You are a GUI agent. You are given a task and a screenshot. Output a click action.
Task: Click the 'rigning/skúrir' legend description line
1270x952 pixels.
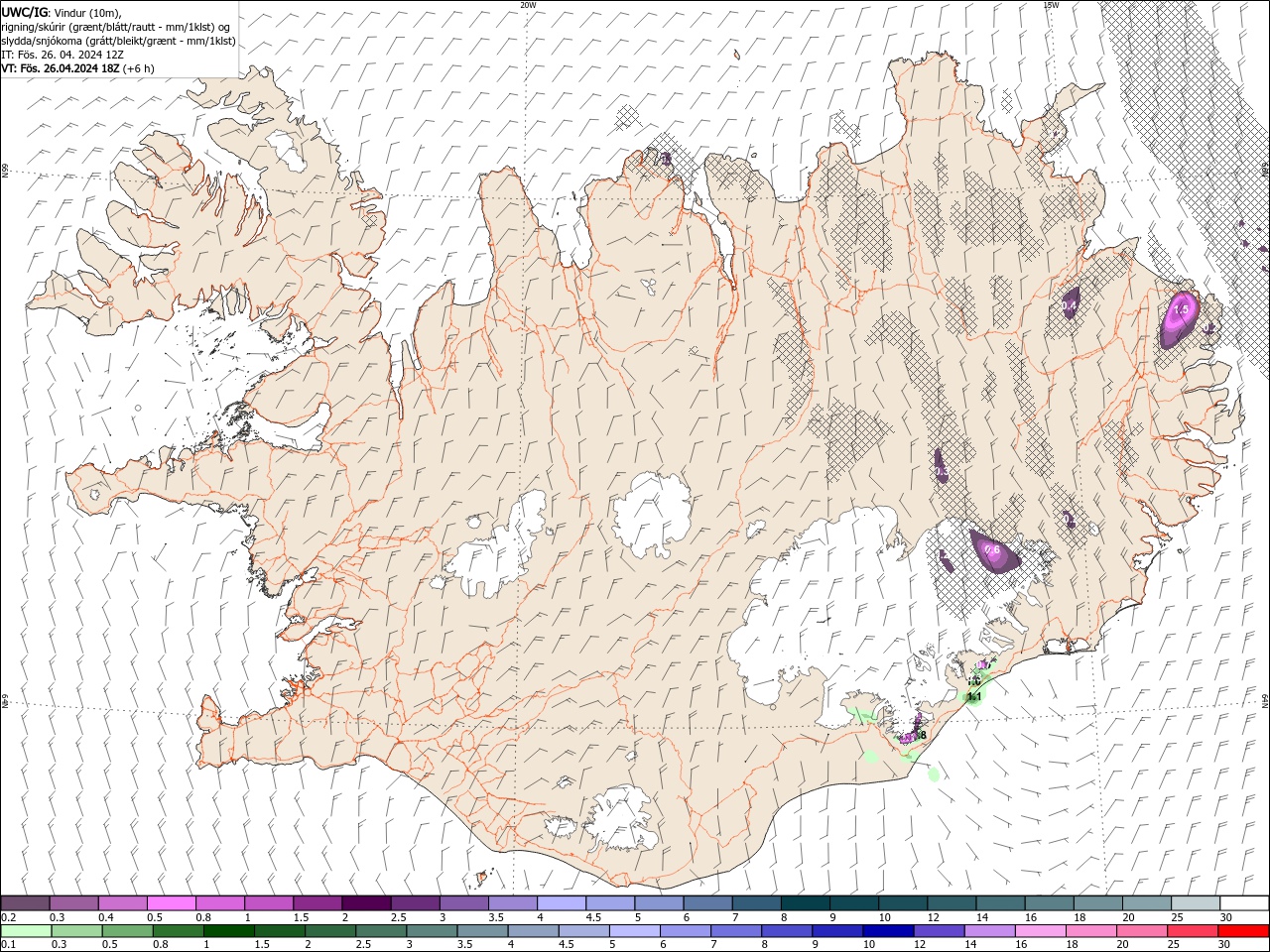(x=116, y=27)
